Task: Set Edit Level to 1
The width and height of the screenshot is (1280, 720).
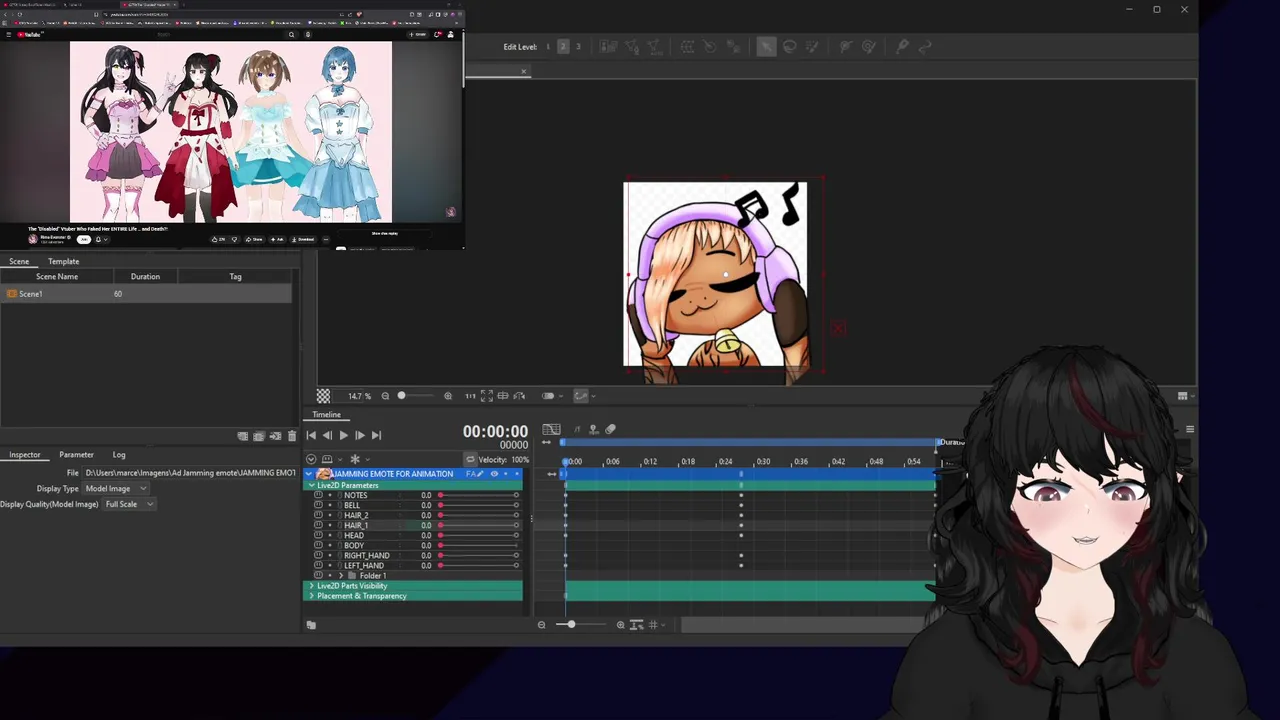Action: tap(548, 47)
